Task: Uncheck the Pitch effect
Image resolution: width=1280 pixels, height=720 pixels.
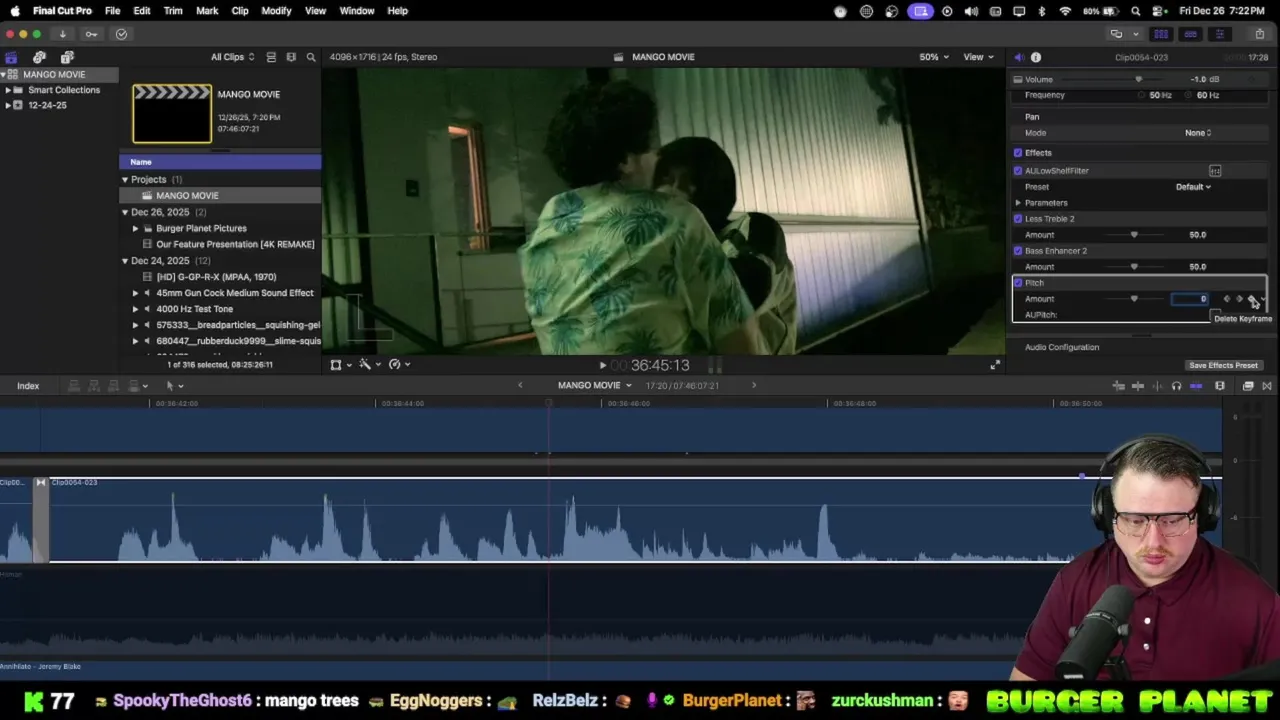Action: click(1018, 283)
